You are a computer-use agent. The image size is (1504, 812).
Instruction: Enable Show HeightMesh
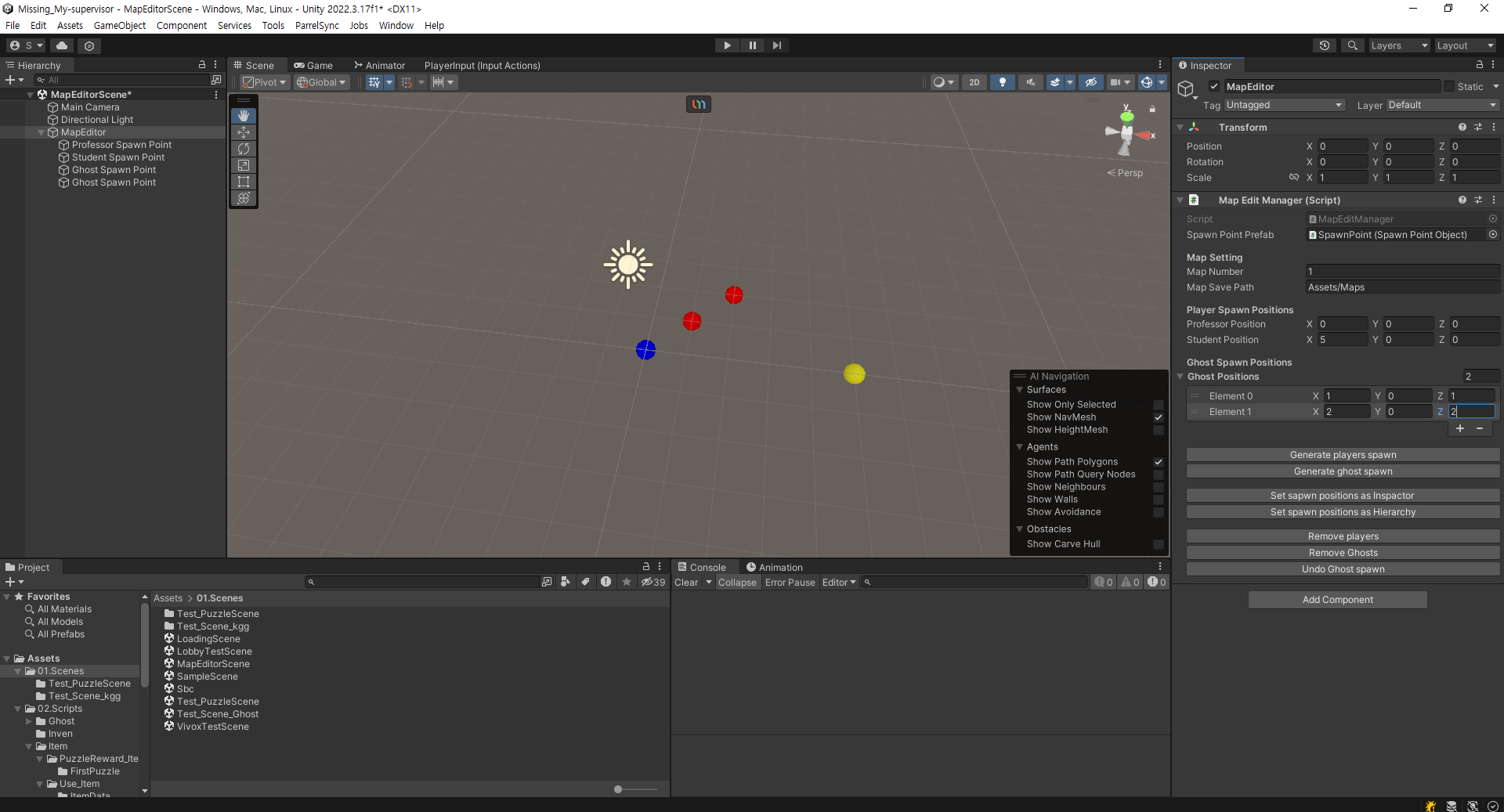[x=1159, y=430]
